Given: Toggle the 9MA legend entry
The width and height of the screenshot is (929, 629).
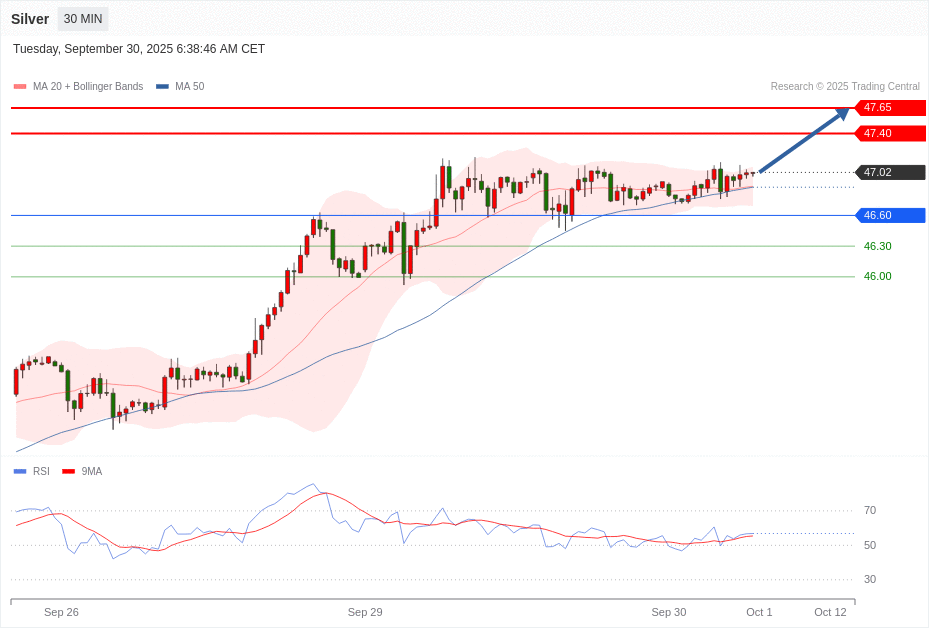Looking at the screenshot, I should click(x=82, y=471).
